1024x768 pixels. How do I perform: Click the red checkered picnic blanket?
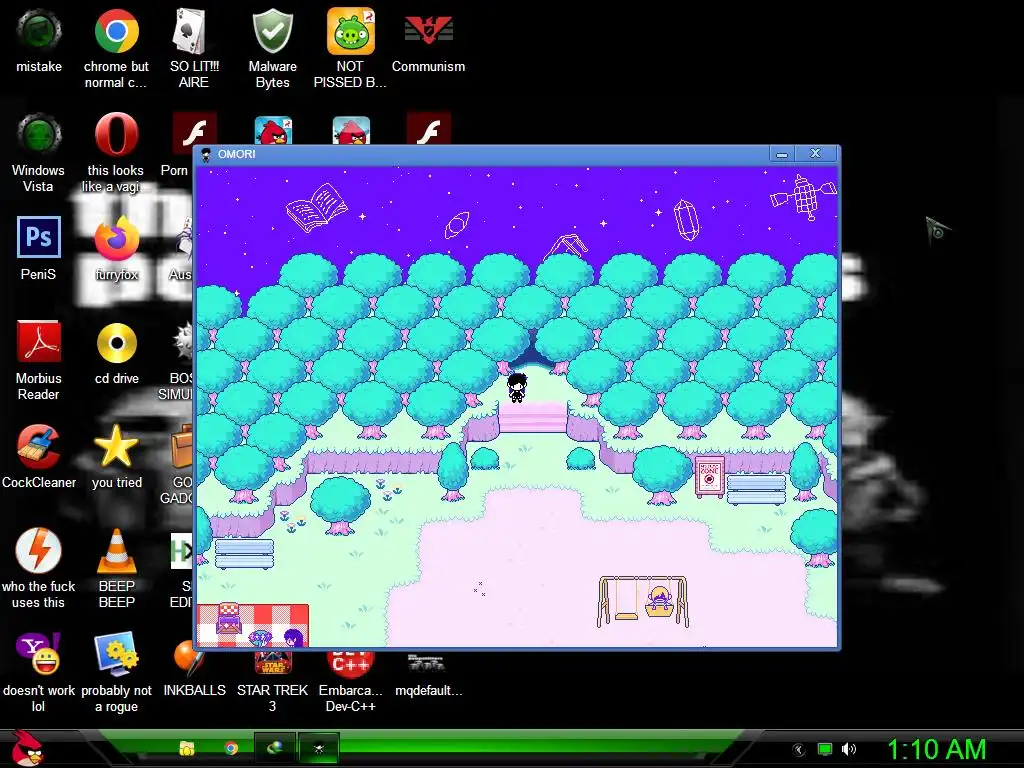tap(253, 625)
